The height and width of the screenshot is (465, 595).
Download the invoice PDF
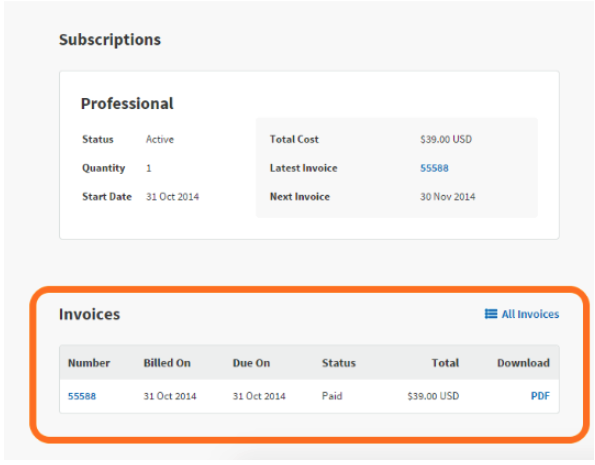tap(540, 396)
